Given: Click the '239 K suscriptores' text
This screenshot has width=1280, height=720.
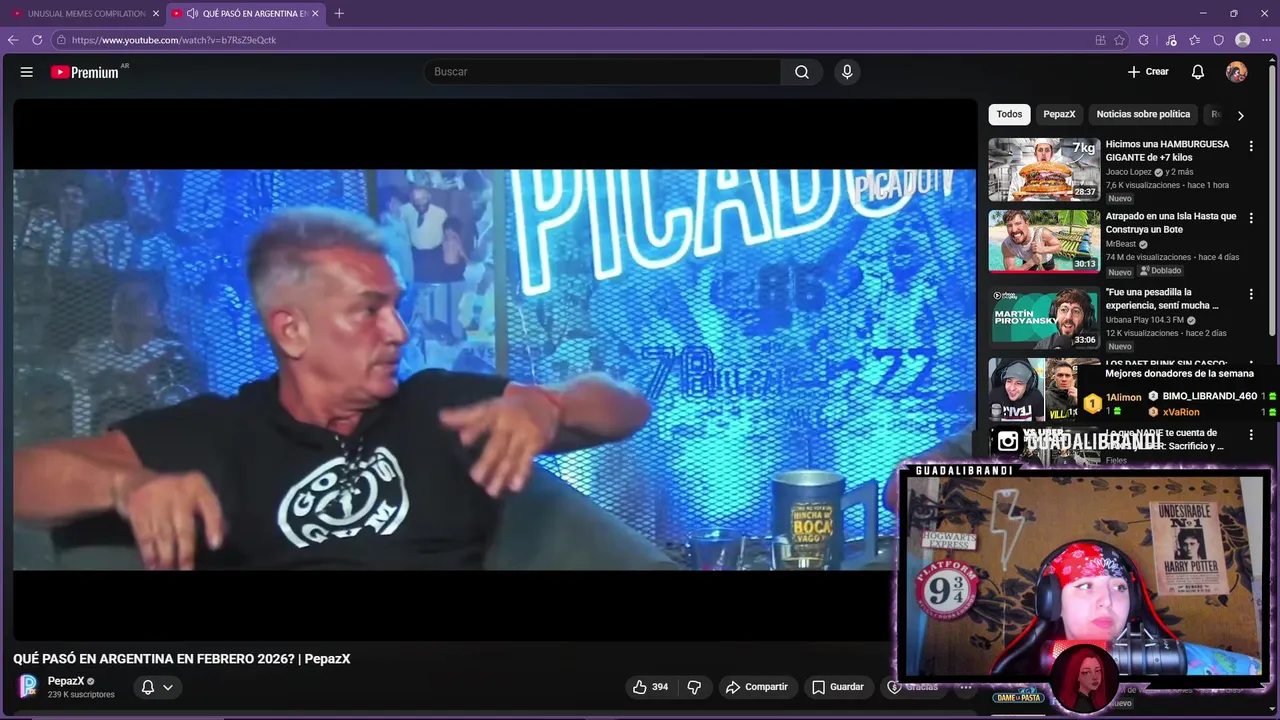Looking at the screenshot, I should 81,695.
